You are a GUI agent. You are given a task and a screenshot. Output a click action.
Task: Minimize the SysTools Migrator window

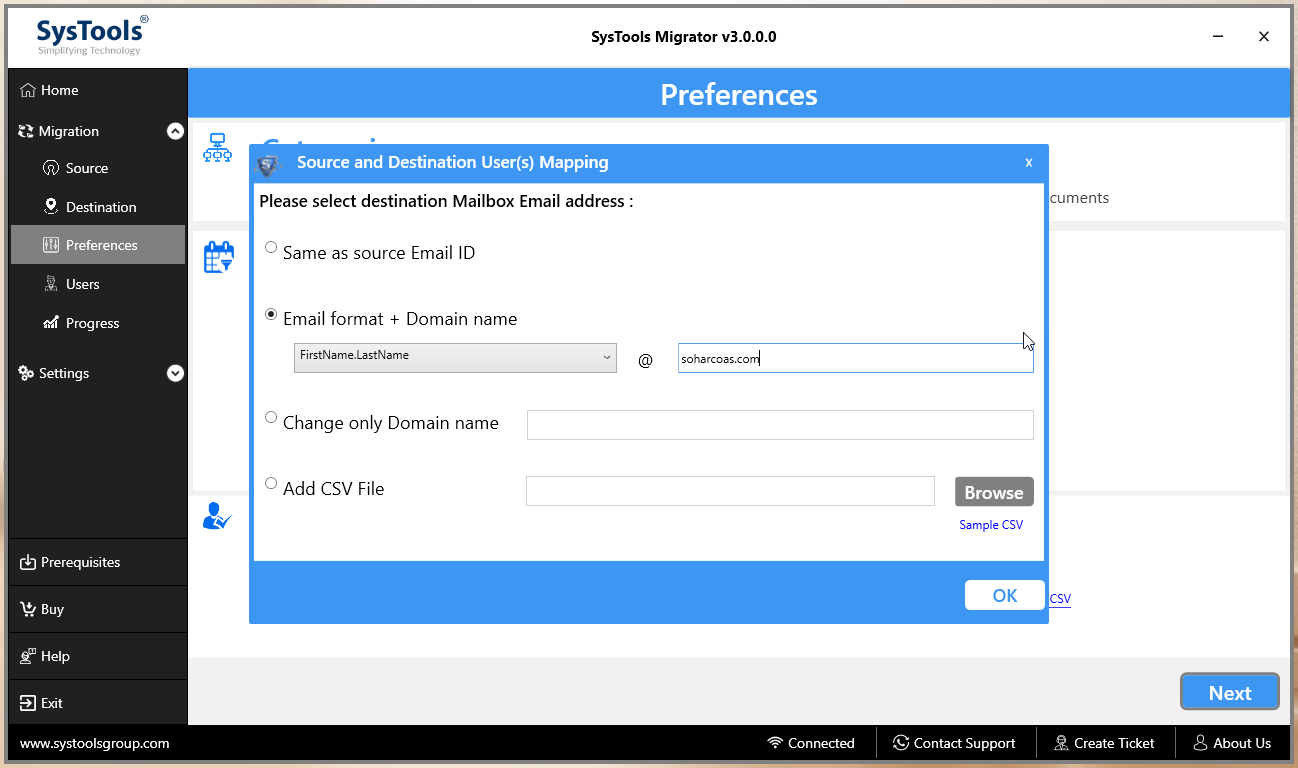[1218, 36]
